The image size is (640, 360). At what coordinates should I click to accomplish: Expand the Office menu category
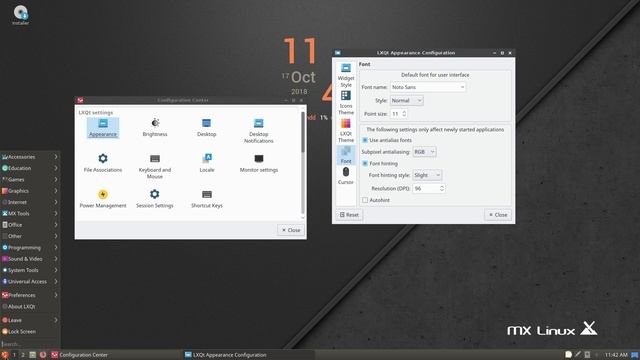point(30,225)
